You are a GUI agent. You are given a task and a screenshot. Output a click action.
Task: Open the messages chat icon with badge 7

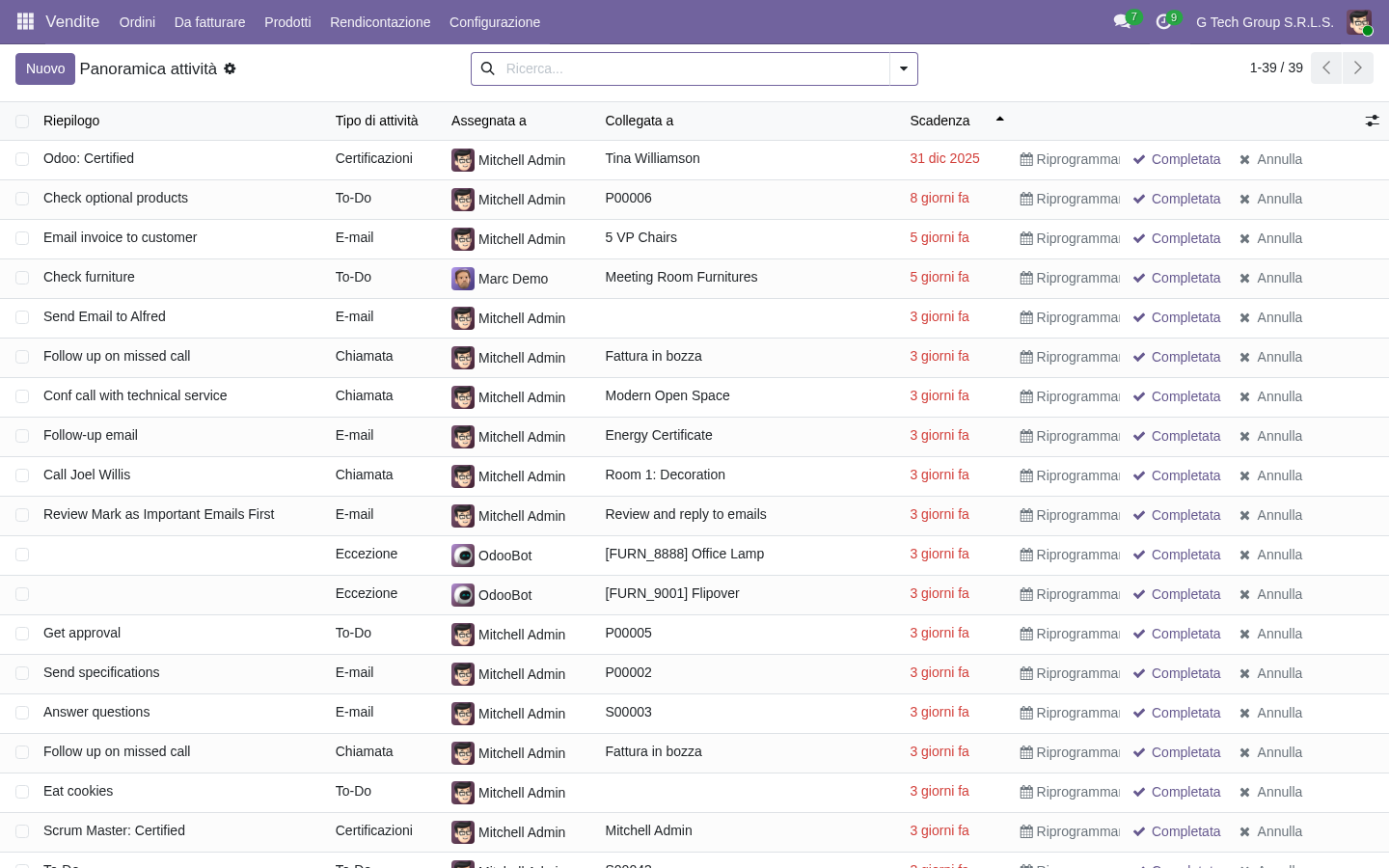pyautogui.click(x=1122, y=21)
